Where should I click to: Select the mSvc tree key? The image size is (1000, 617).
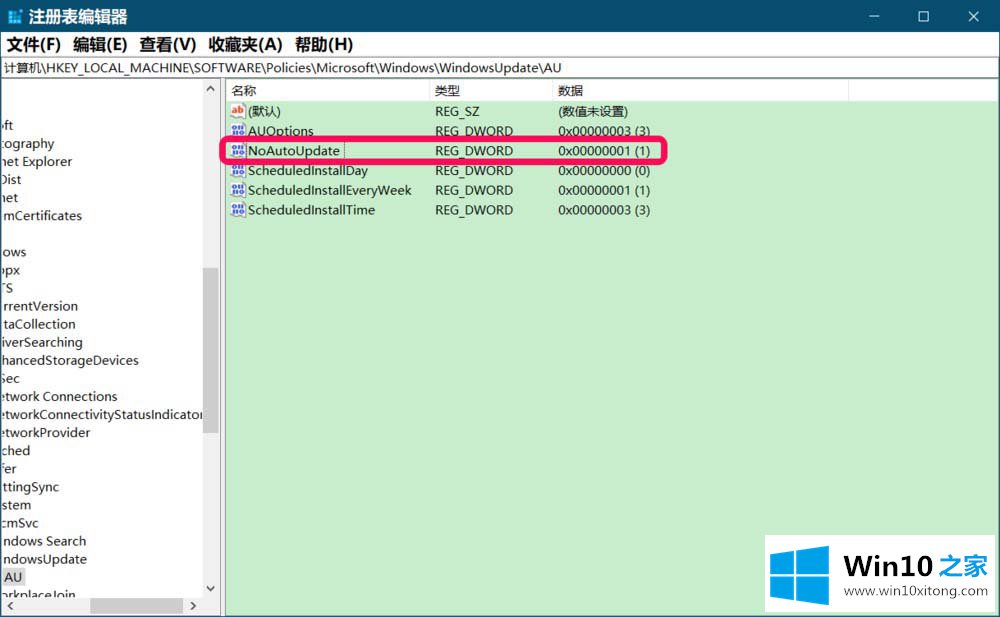[20, 523]
